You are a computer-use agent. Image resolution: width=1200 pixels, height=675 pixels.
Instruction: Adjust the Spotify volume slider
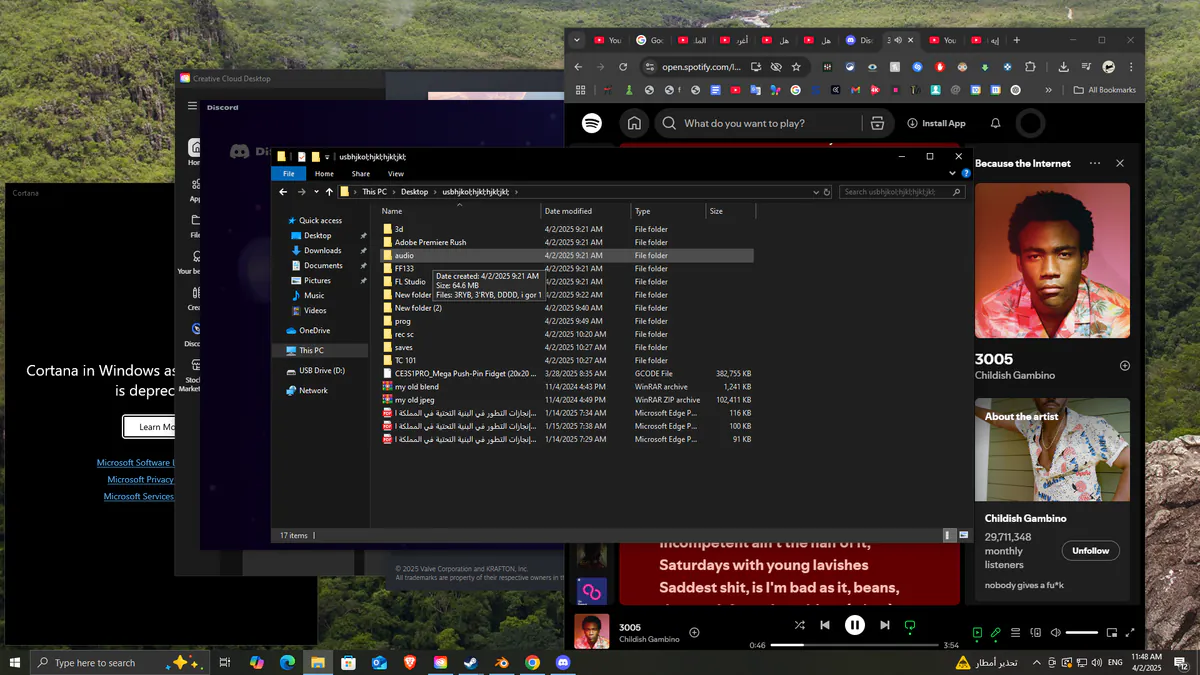1082,633
